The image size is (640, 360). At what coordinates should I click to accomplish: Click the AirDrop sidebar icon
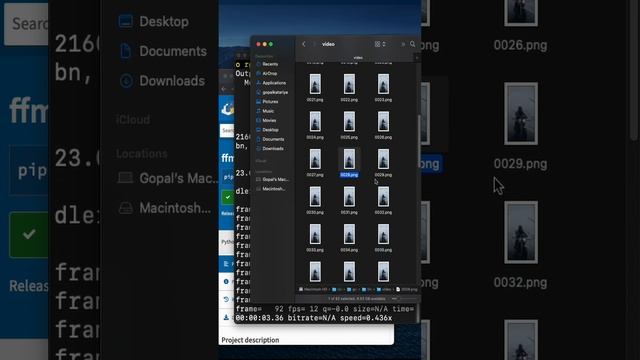[258, 73]
